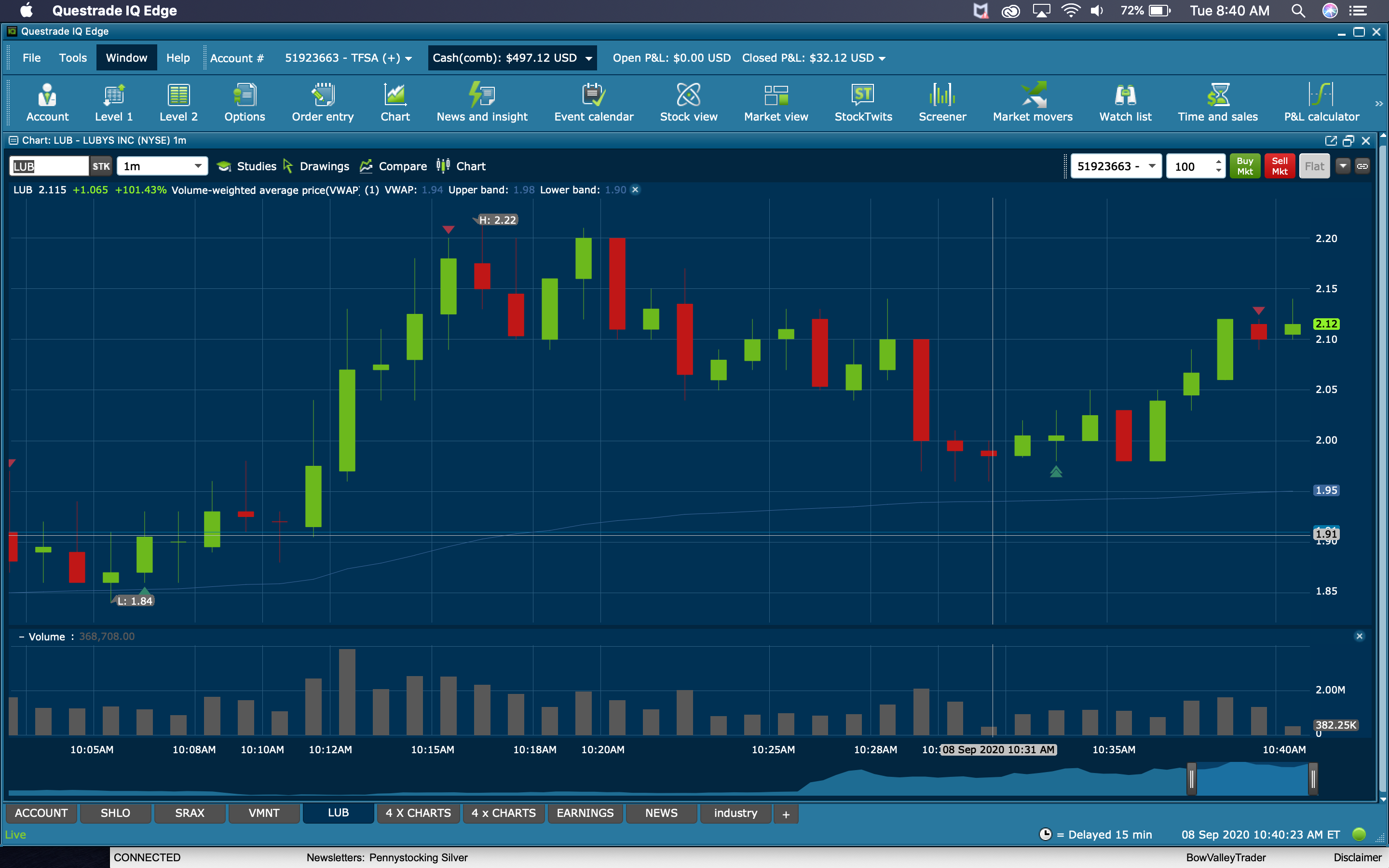Click the Buy Mkt button
This screenshot has width=1389, height=868.
[1244, 166]
